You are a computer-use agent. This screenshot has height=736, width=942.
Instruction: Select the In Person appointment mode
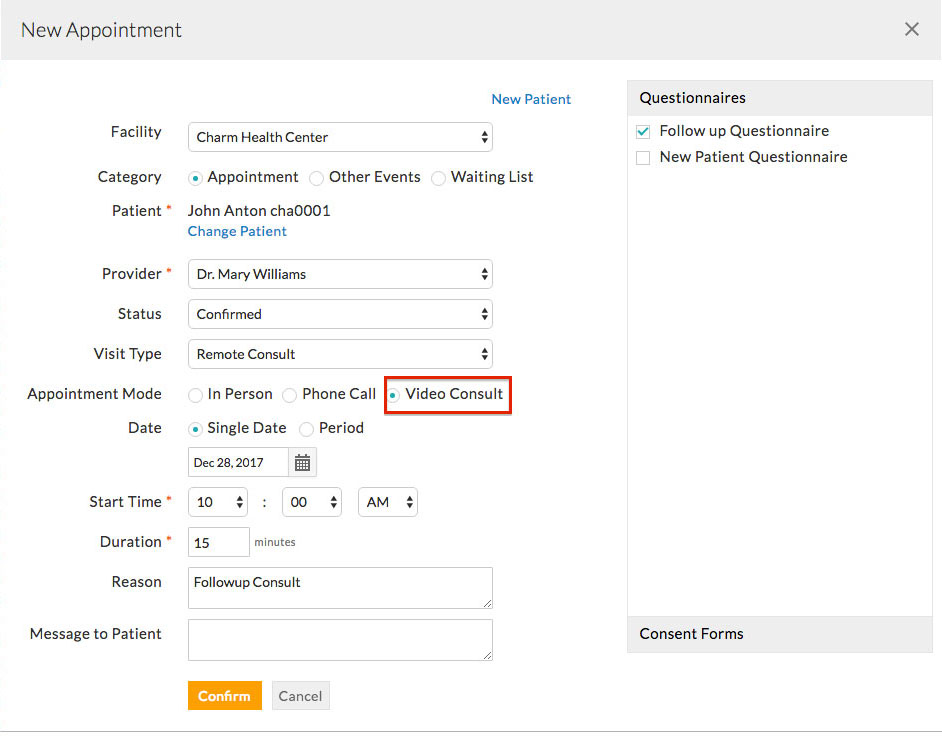195,394
